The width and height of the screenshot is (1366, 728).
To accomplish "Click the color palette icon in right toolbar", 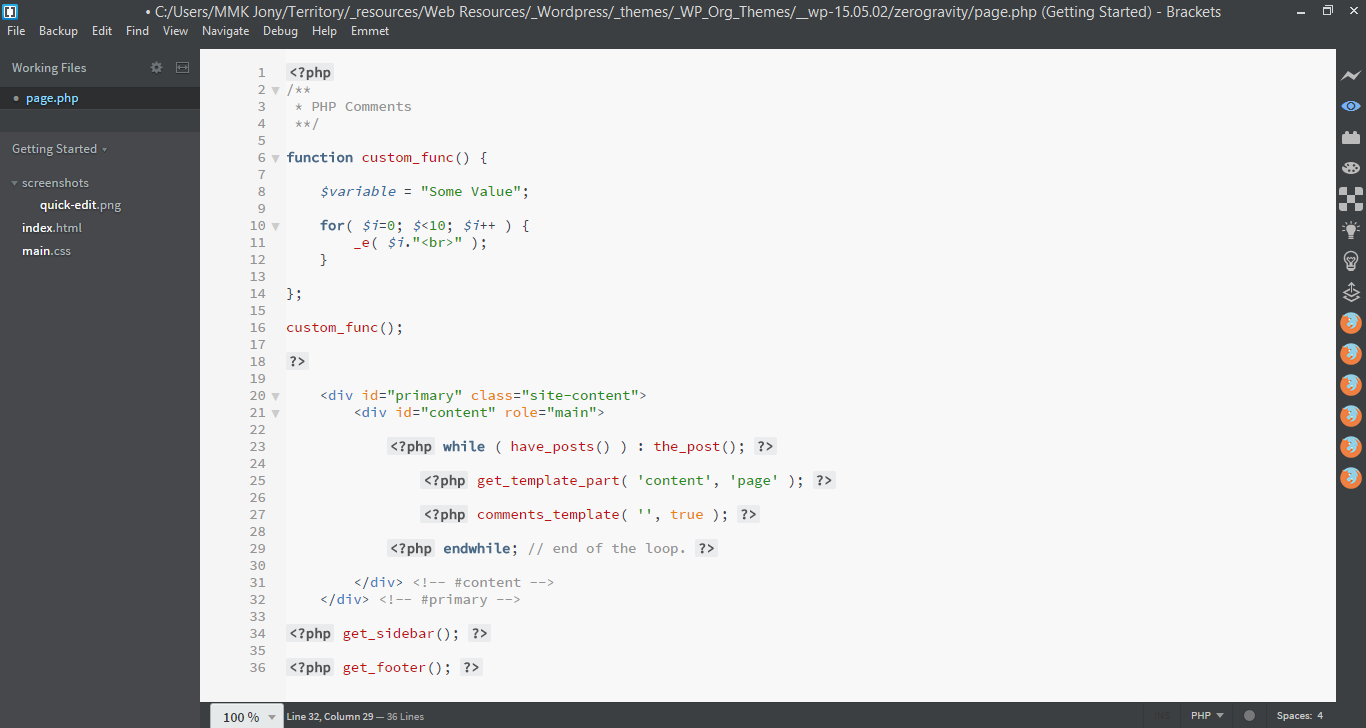I will click(x=1351, y=168).
